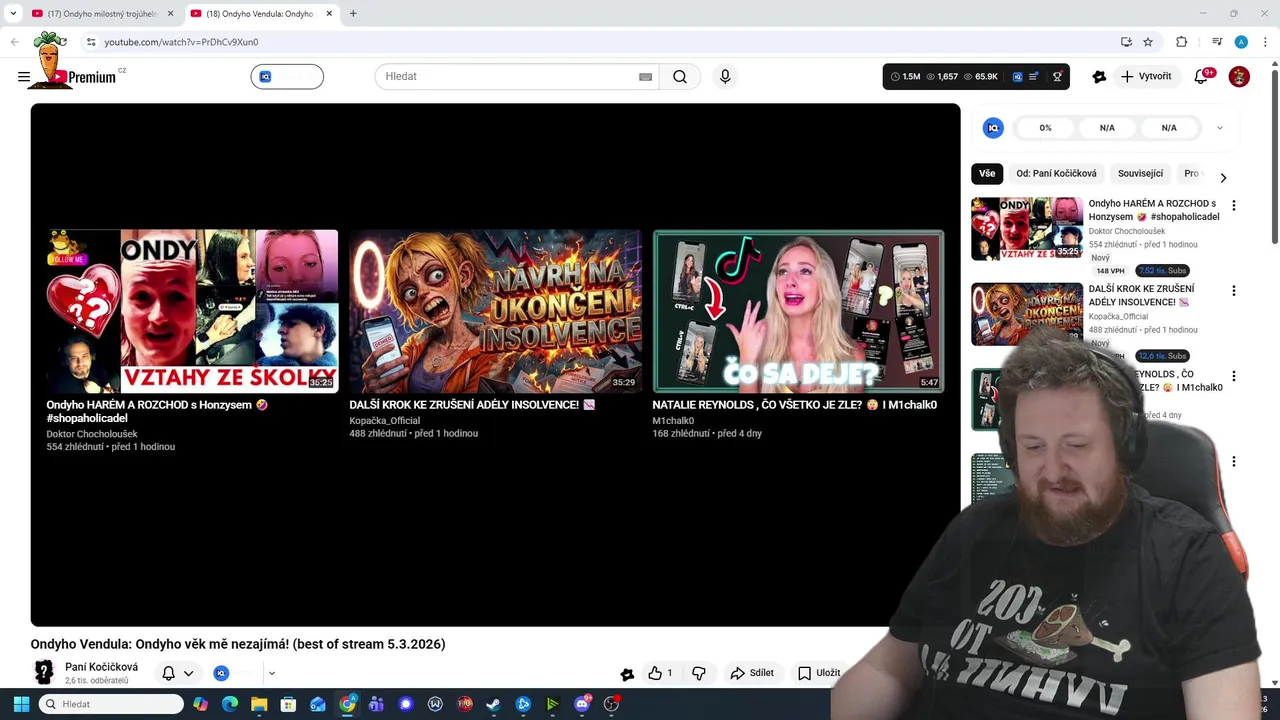Open sidebar thumbnail of DALŠÍ KROK KE ZRUŠENÍ video

[1027, 313]
